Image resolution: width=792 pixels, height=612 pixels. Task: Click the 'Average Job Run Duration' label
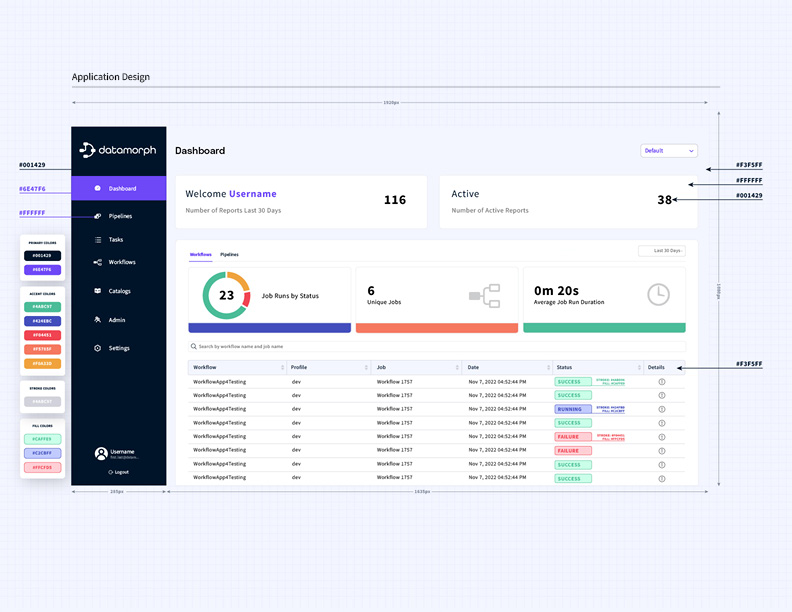[x=569, y=302]
